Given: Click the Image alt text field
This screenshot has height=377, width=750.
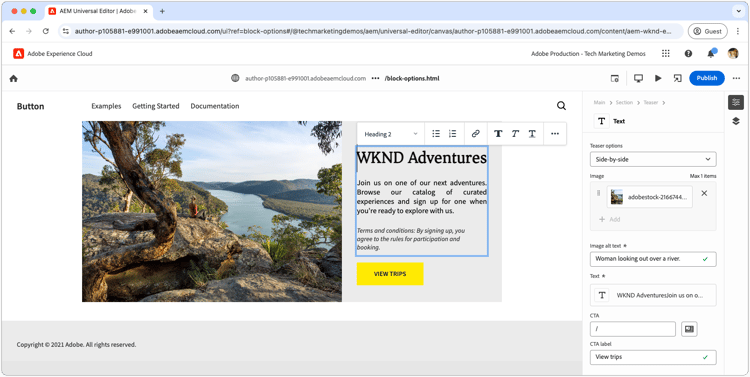Looking at the screenshot, I should [x=653, y=259].
